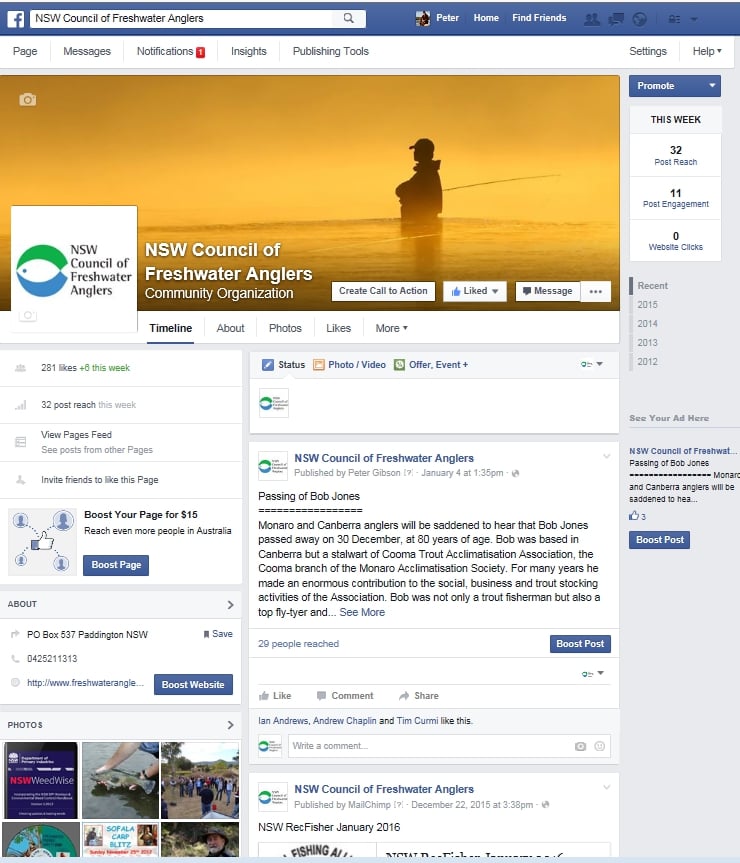
Task: Click the Ian Andrews name link
Action: (283, 721)
